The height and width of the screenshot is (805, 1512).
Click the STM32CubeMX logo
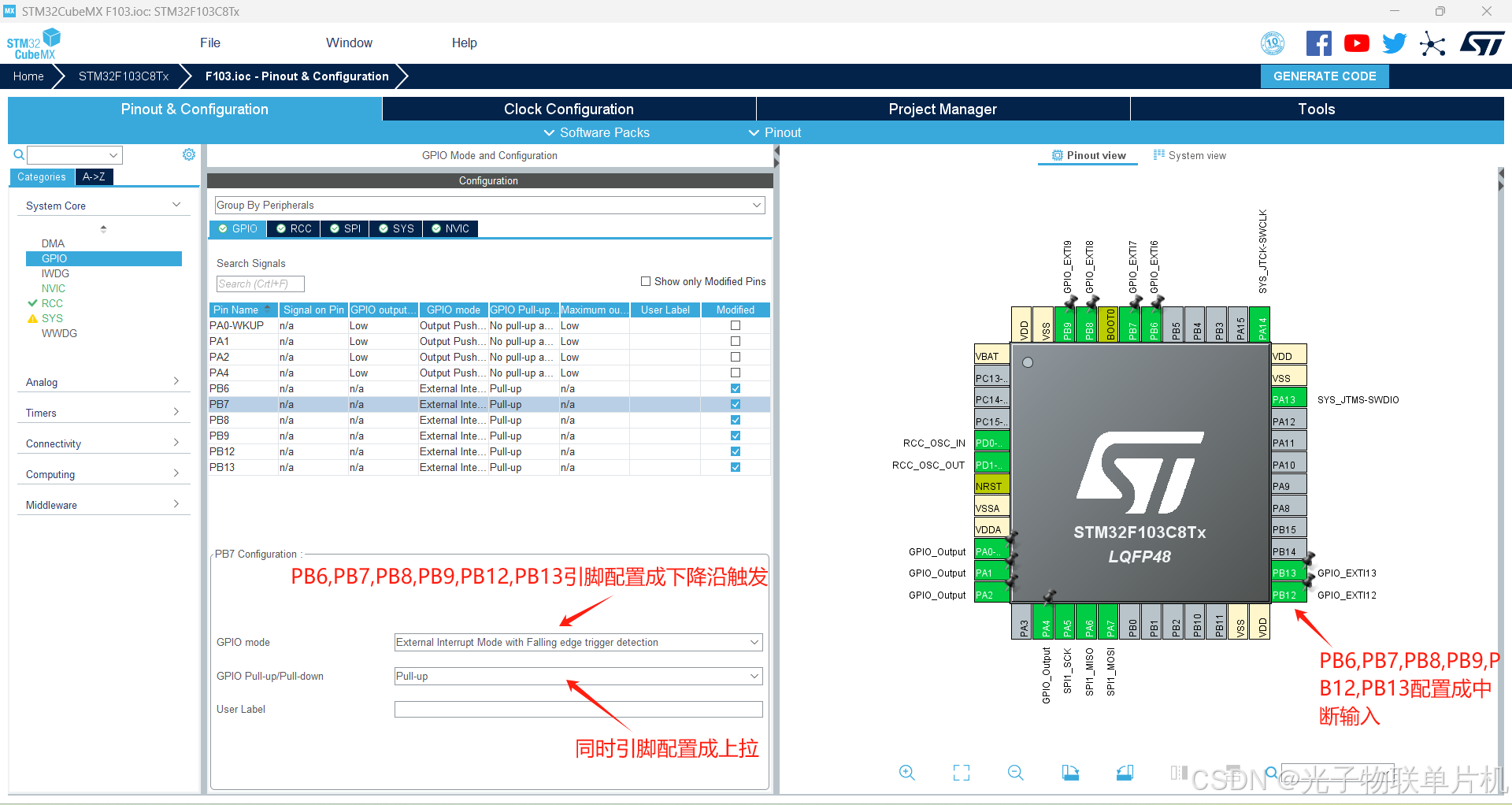pos(33,43)
